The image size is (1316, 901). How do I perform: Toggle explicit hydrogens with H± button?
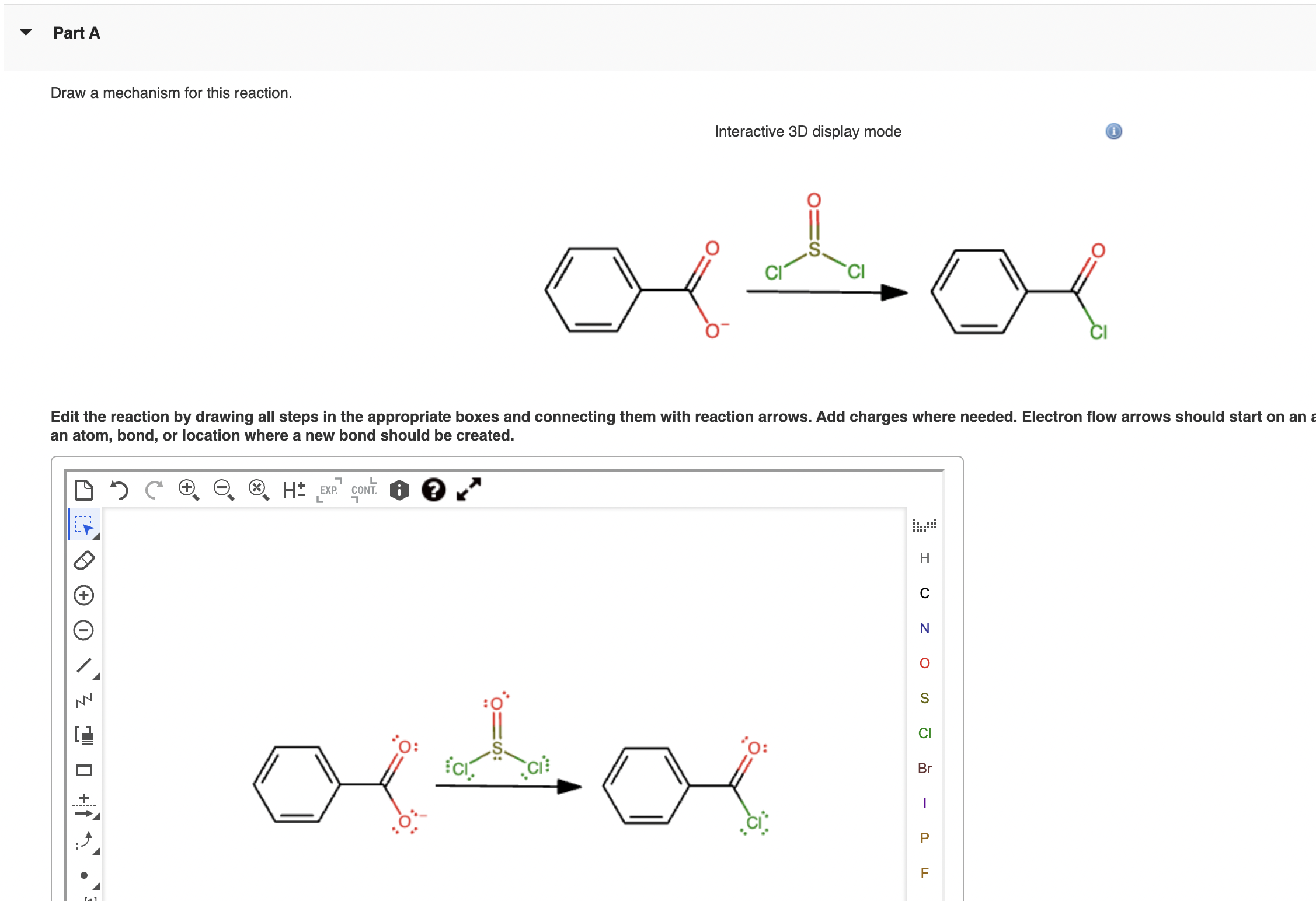(x=294, y=490)
